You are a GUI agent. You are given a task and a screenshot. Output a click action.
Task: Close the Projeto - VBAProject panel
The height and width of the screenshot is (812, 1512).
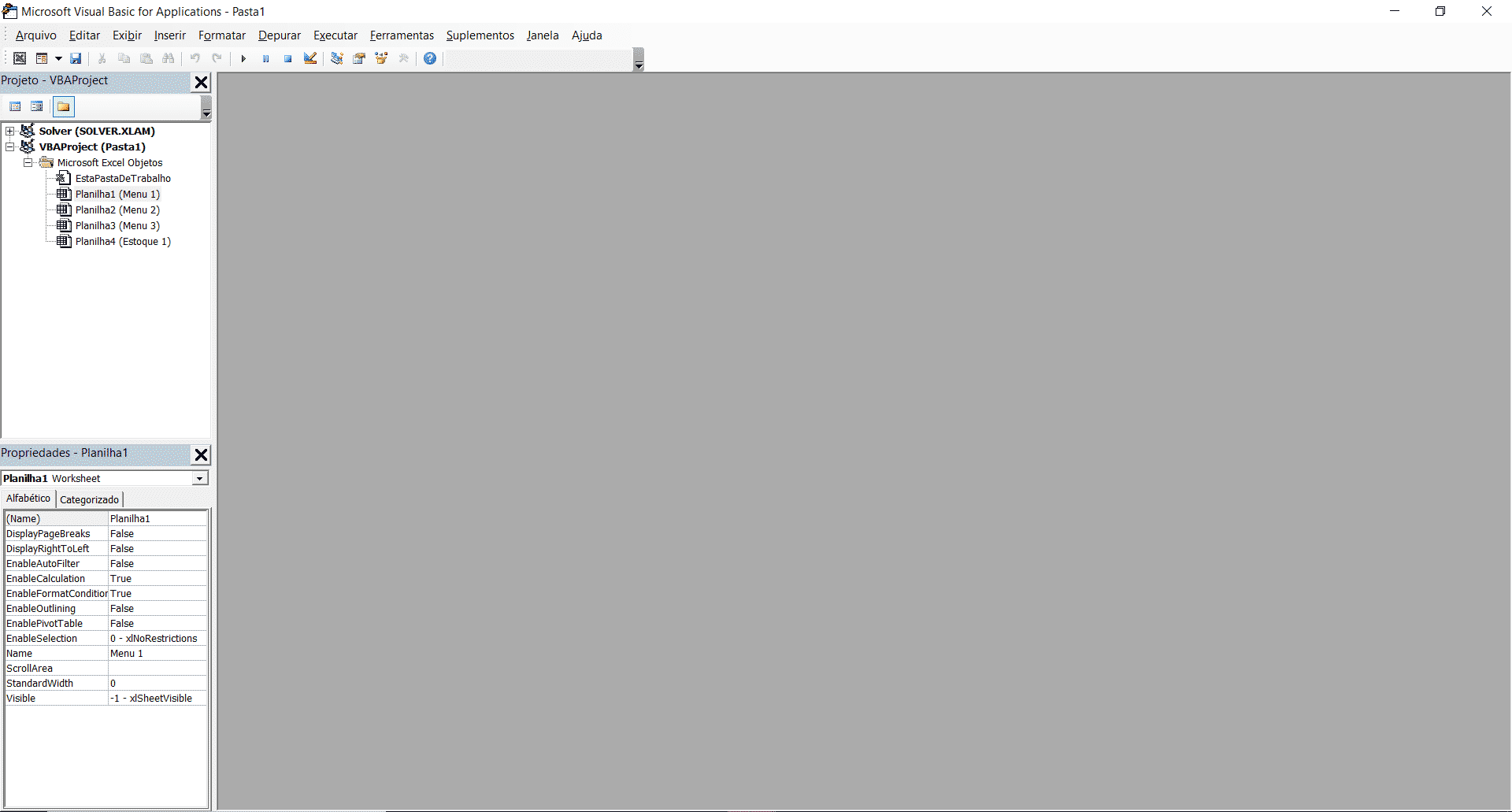202,82
